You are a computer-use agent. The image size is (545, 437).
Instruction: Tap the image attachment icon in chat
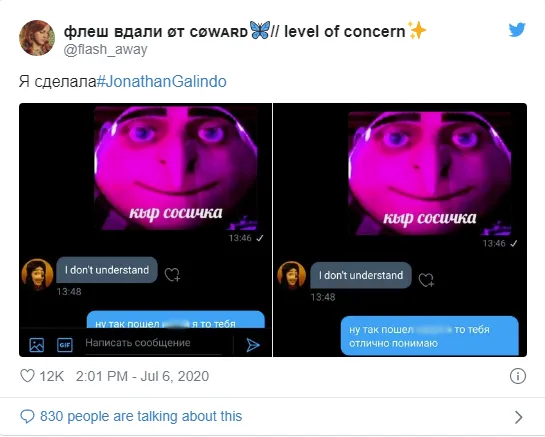click(36, 345)
